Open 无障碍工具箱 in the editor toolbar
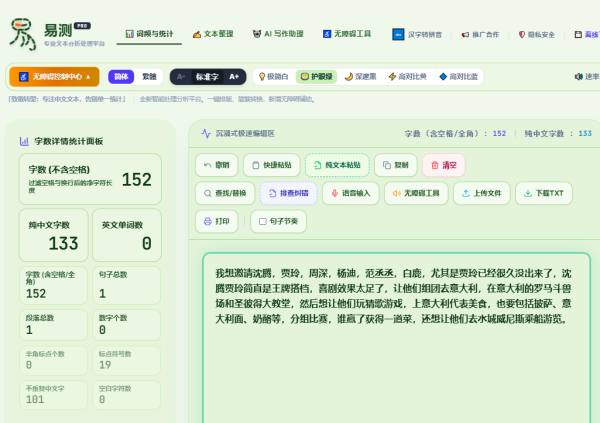Image resolution: width=600 pixels, height=423 pixels. pyautogui.click(x=416, y=193)
